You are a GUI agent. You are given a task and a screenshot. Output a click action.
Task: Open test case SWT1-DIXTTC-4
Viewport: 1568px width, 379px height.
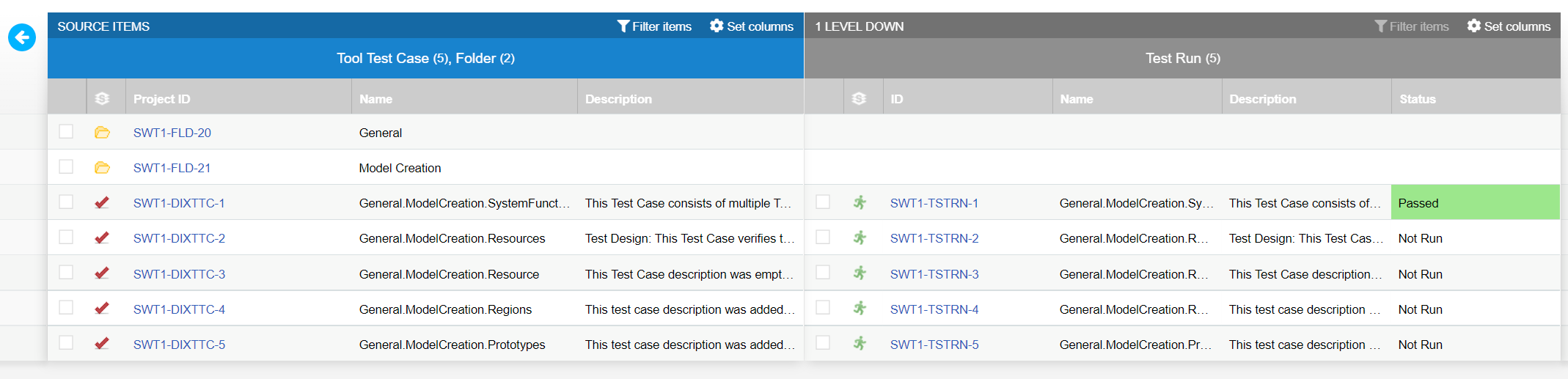click(179, 309)
